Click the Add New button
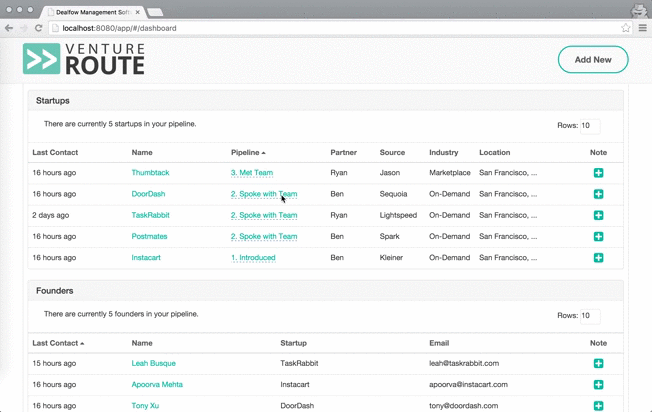 click(593, 59)
